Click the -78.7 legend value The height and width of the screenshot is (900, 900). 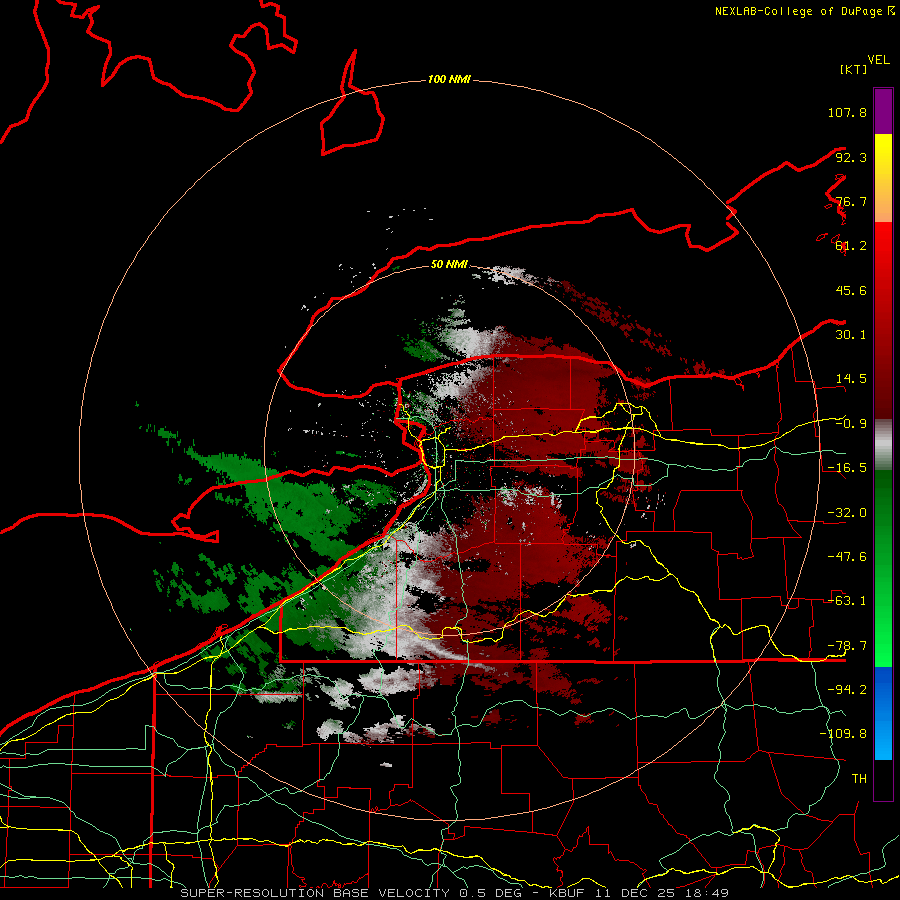pos(847,646)
